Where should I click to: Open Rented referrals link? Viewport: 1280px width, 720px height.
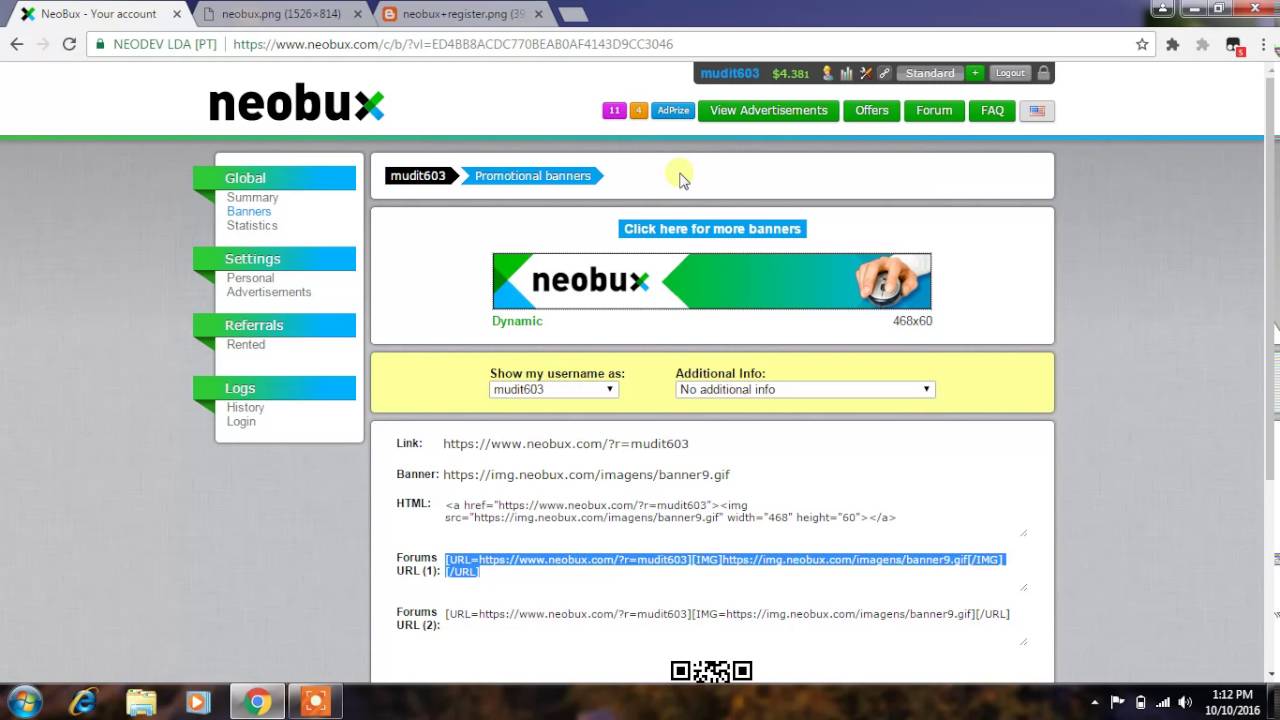(245, 344)
